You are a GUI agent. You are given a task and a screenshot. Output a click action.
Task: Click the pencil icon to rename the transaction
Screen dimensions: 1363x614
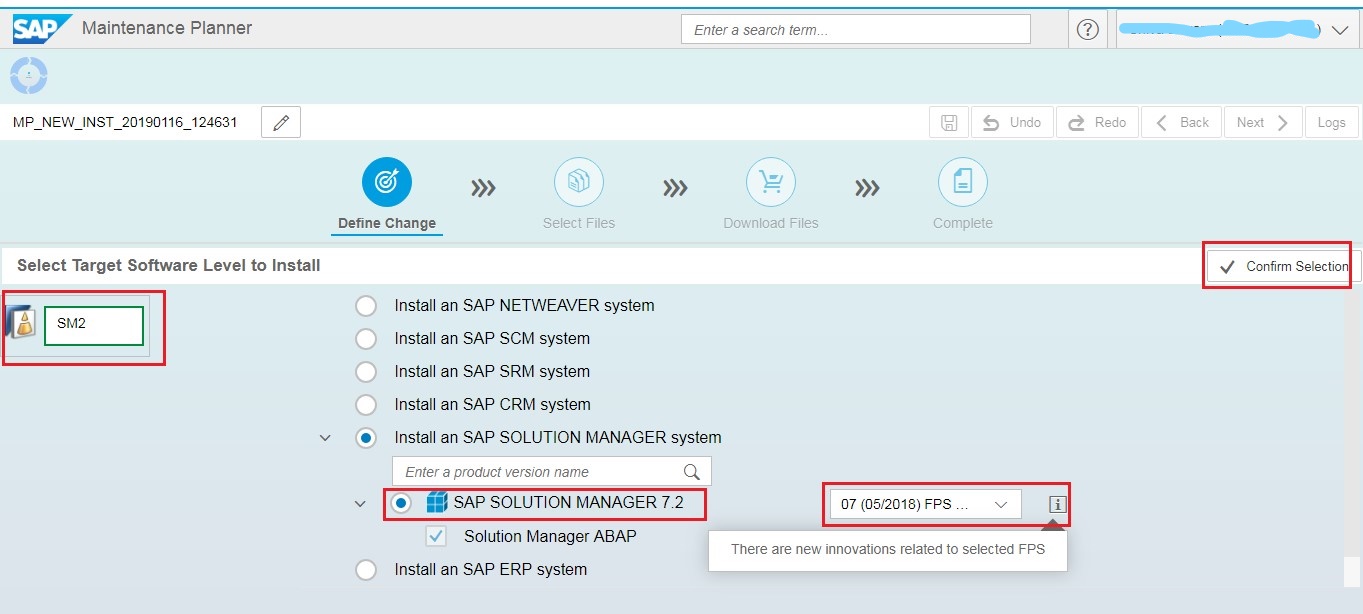(x=279, y=121)
